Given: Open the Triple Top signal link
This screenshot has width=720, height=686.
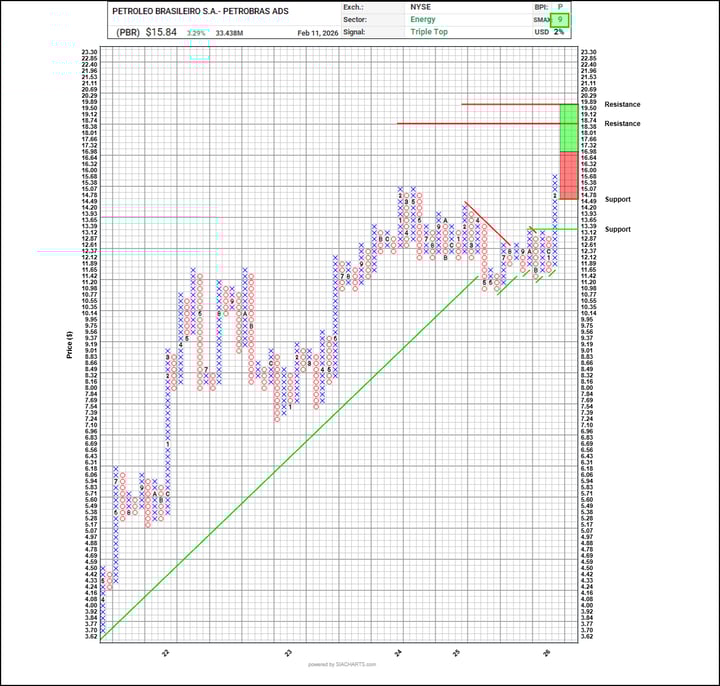Looking at the screenshot, I should tap(429, 32).
